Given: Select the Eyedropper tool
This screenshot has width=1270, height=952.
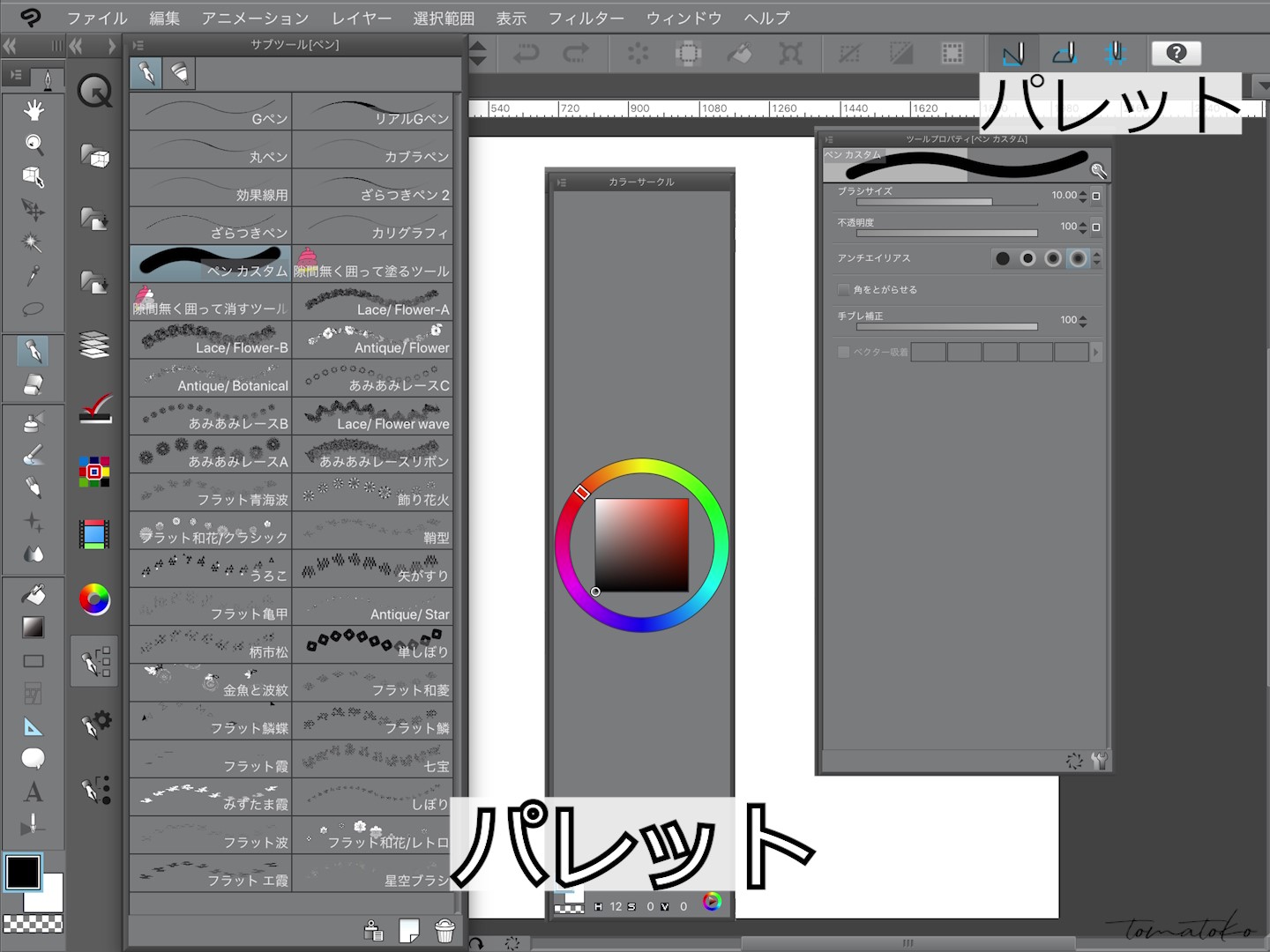Looking at the screenshot, I should [x=34, y=275].
